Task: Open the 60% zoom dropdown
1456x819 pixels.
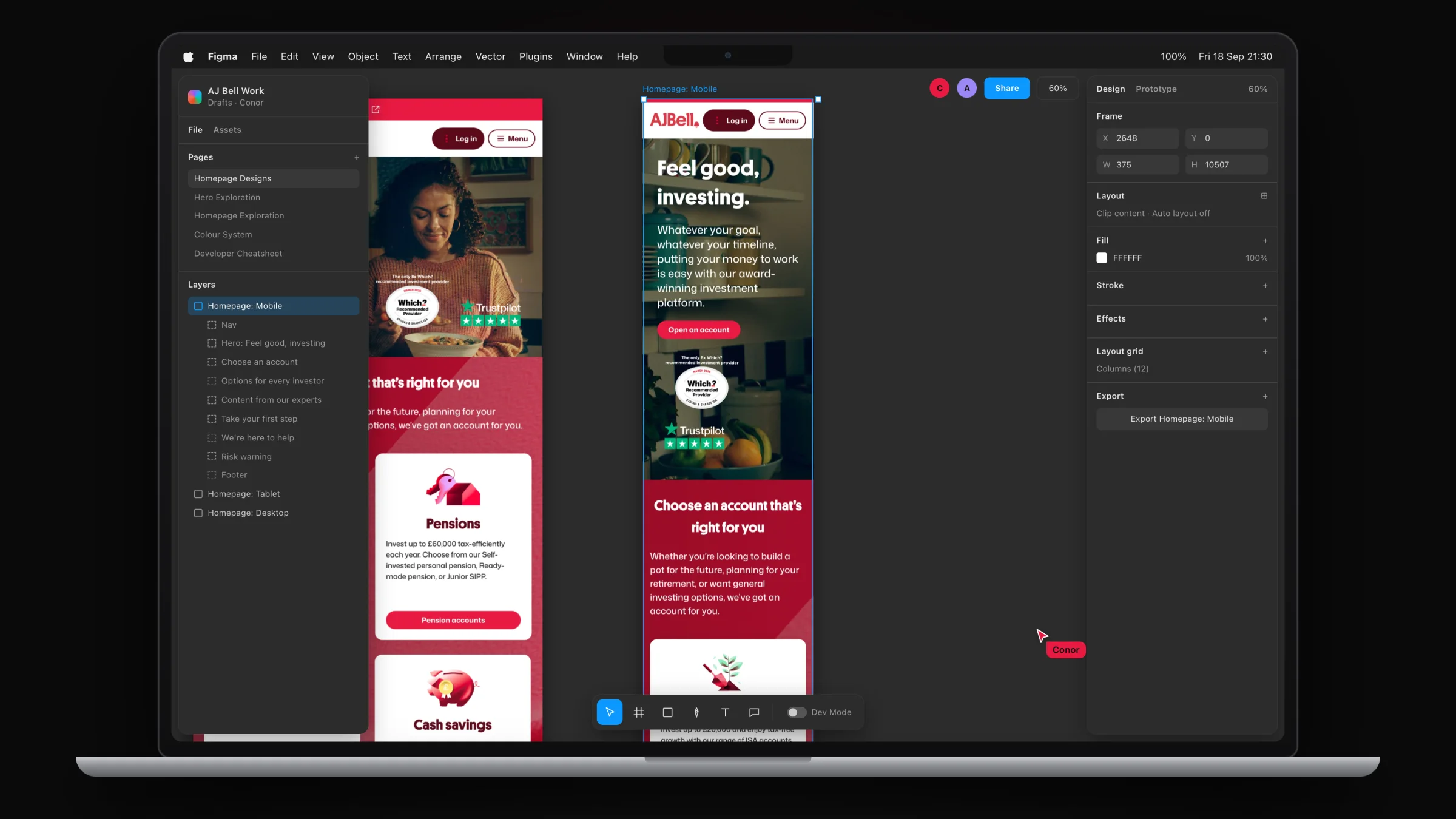Action: [x=1057, y=88]
